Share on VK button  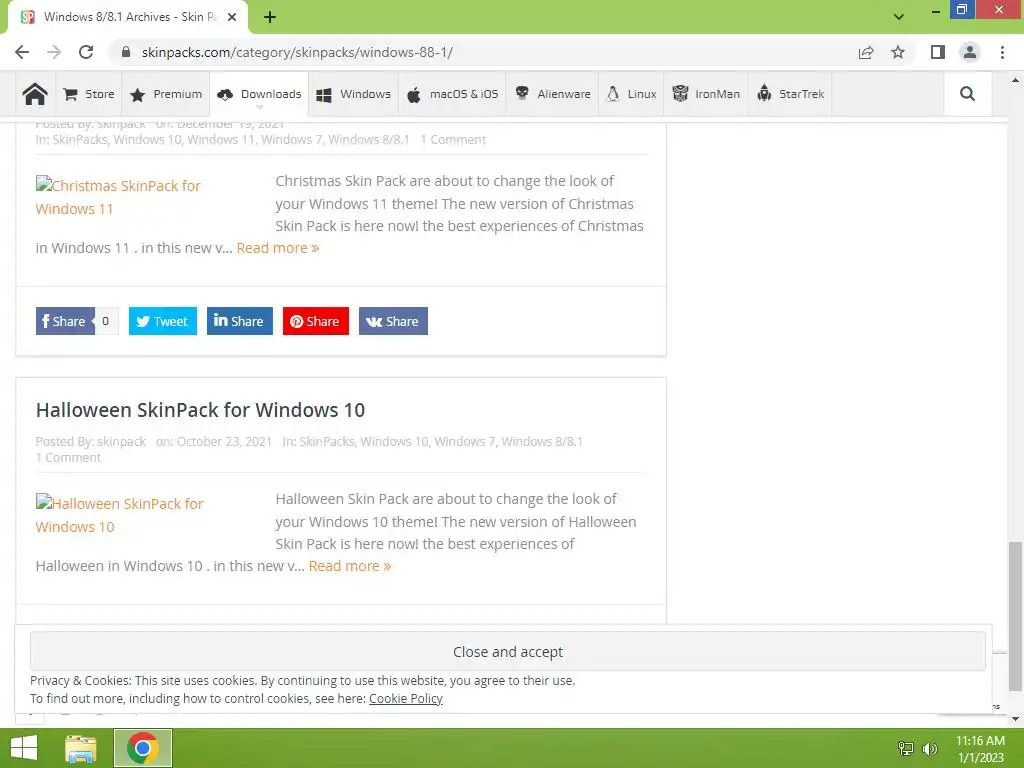393,321
